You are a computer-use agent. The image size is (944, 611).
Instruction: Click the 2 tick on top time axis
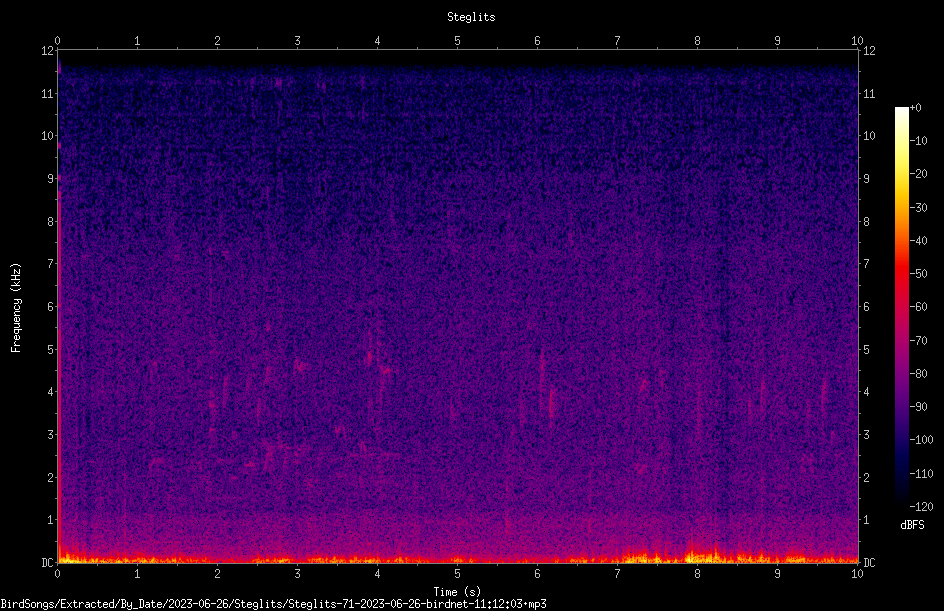(x=217, y=40)
